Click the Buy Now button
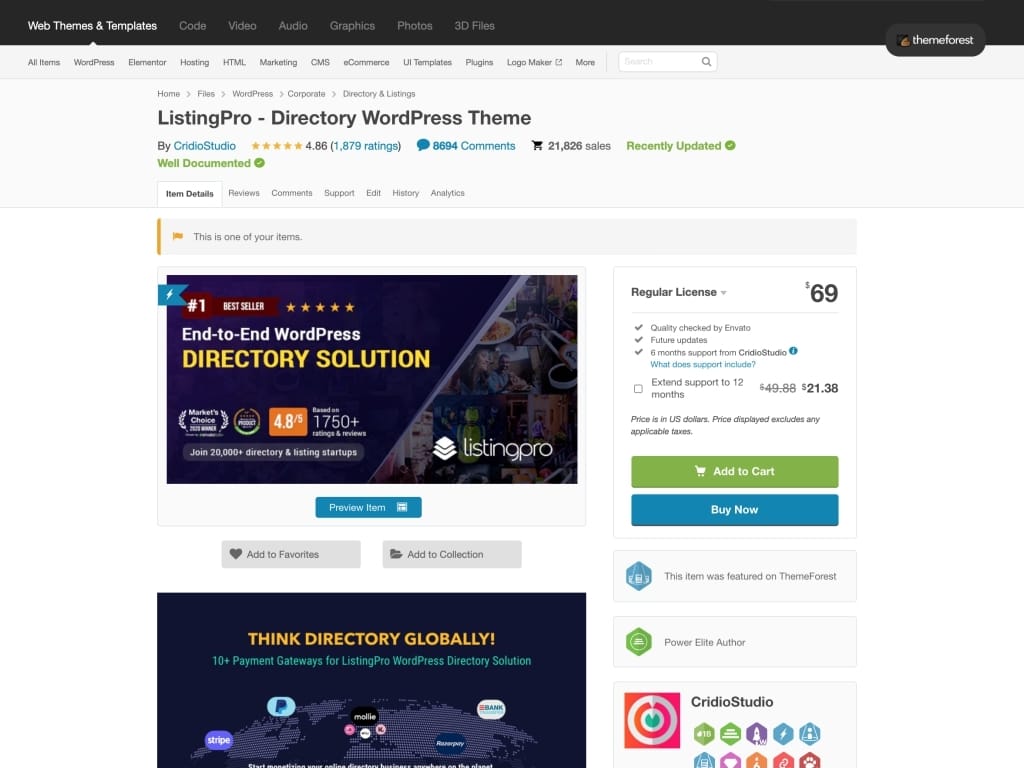 click(734, 509)
